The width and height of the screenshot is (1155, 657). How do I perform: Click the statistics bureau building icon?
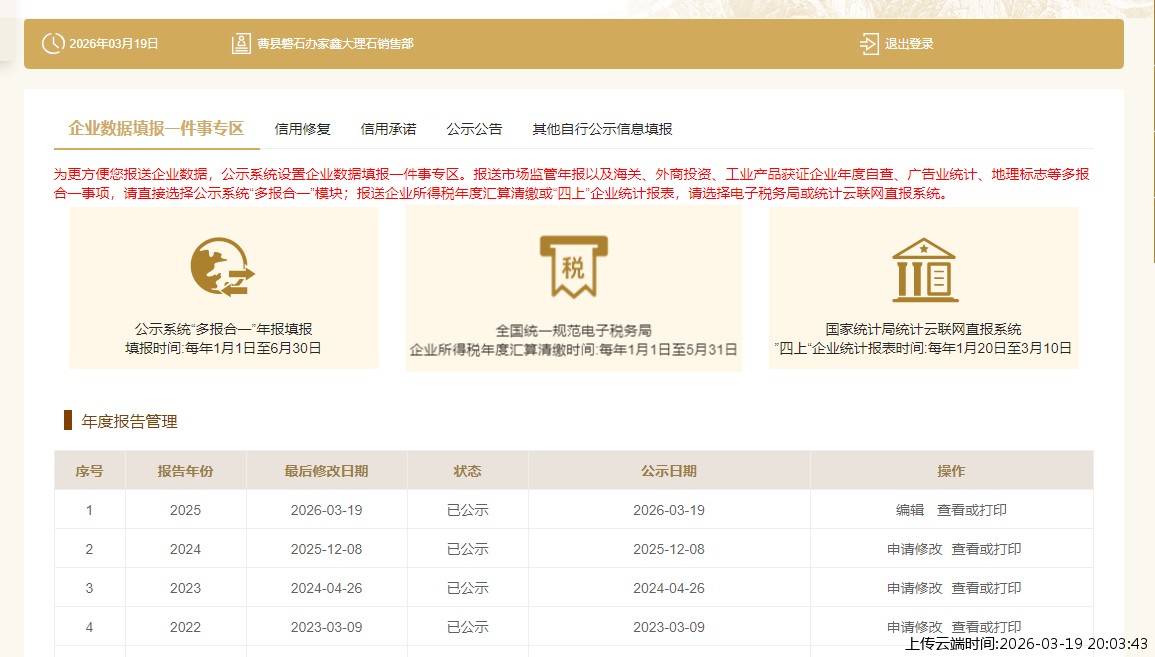click(924, 269)
